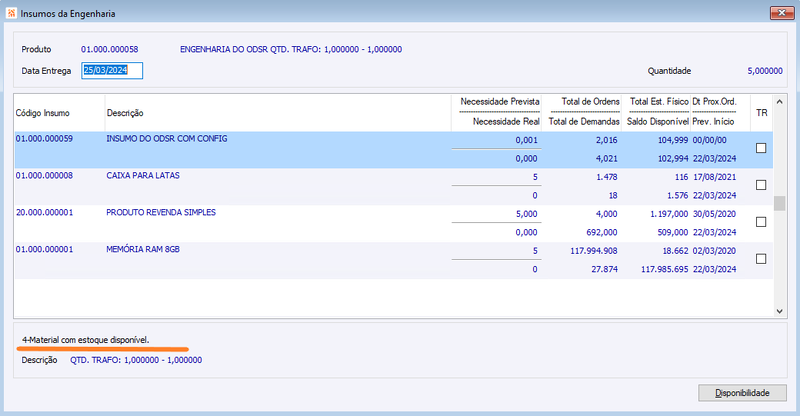The width and height of the screenshot is (800, 416).
Task: Tick TR checkbox for PRODUTO REVENDA SIMPLES
Action: 761,222
